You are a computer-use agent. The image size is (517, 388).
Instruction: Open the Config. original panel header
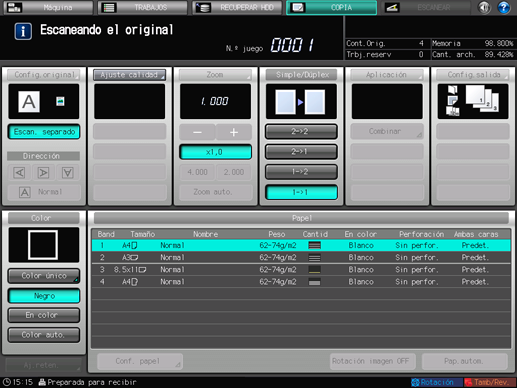point(44,75)
